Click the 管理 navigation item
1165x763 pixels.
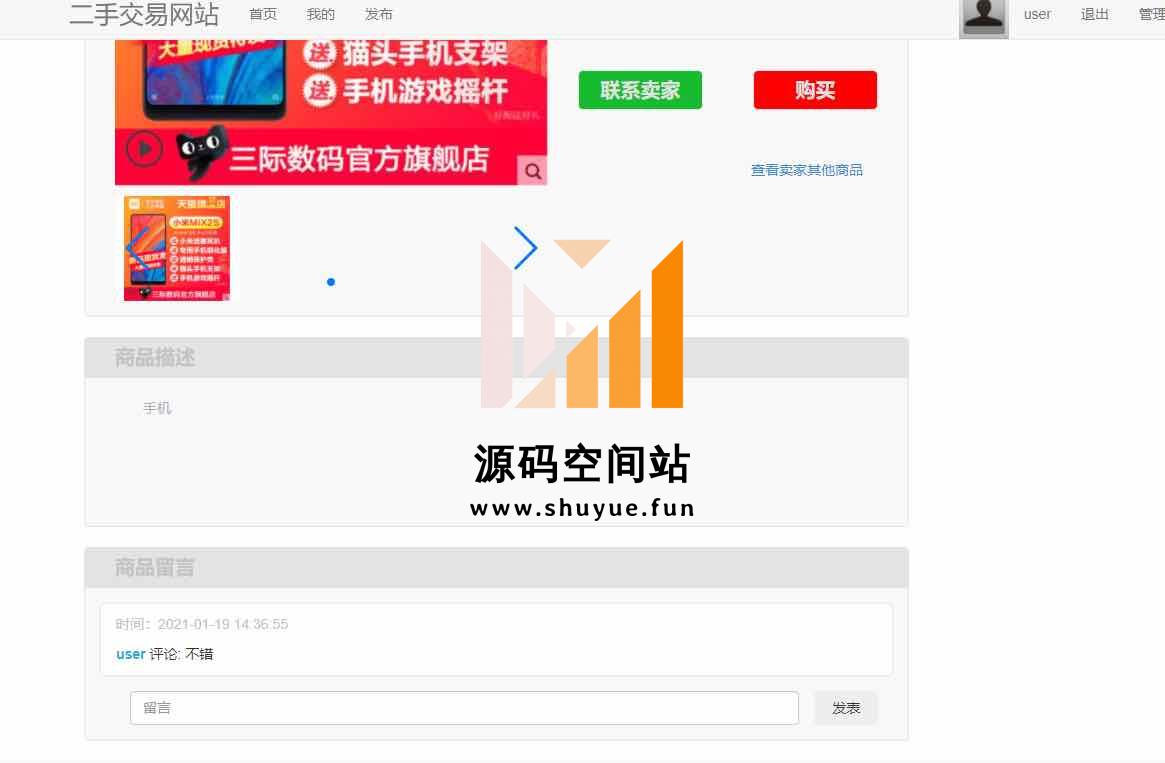click(1152, 14)
